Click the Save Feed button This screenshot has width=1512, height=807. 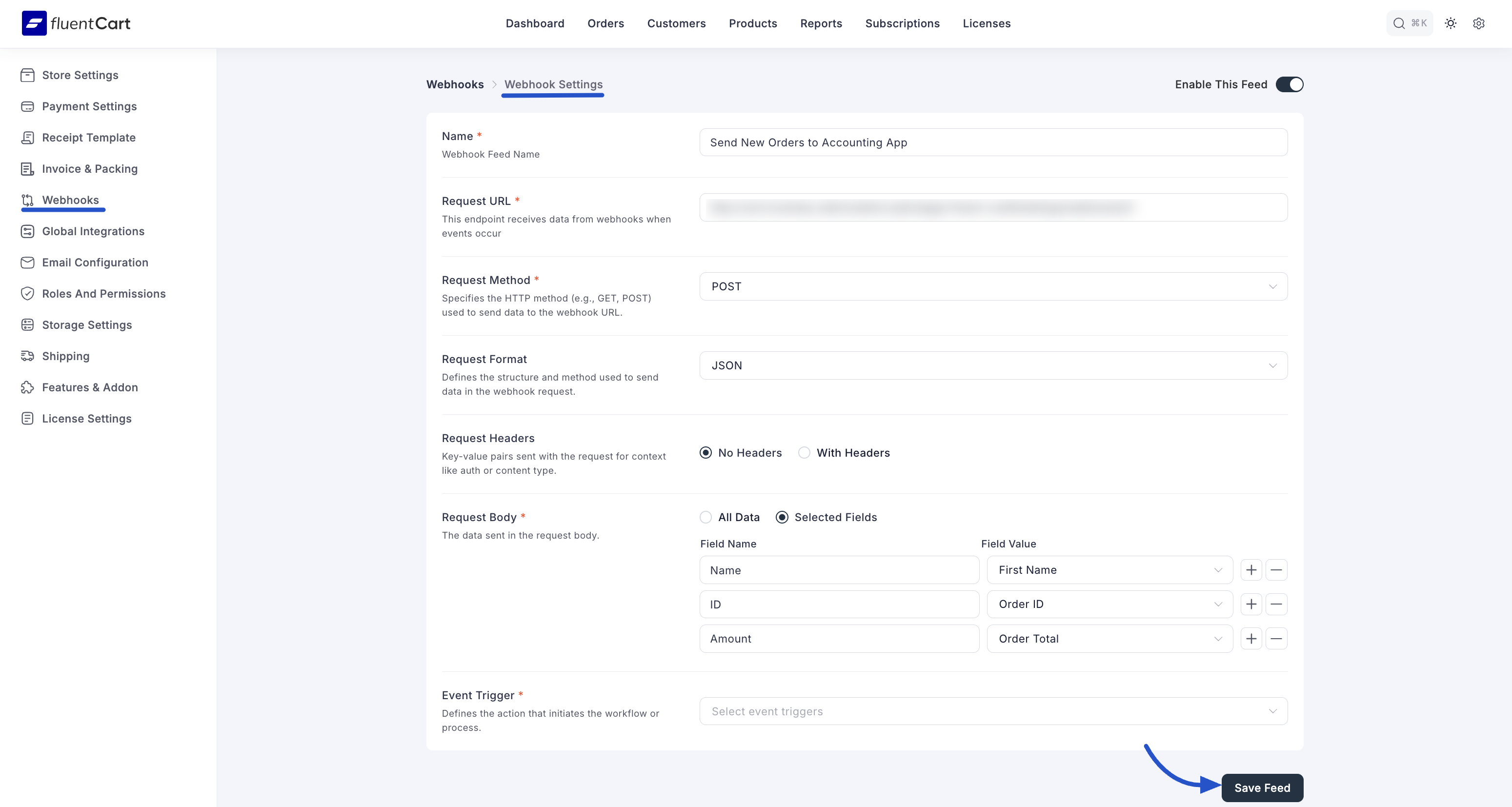point(1262,787)
